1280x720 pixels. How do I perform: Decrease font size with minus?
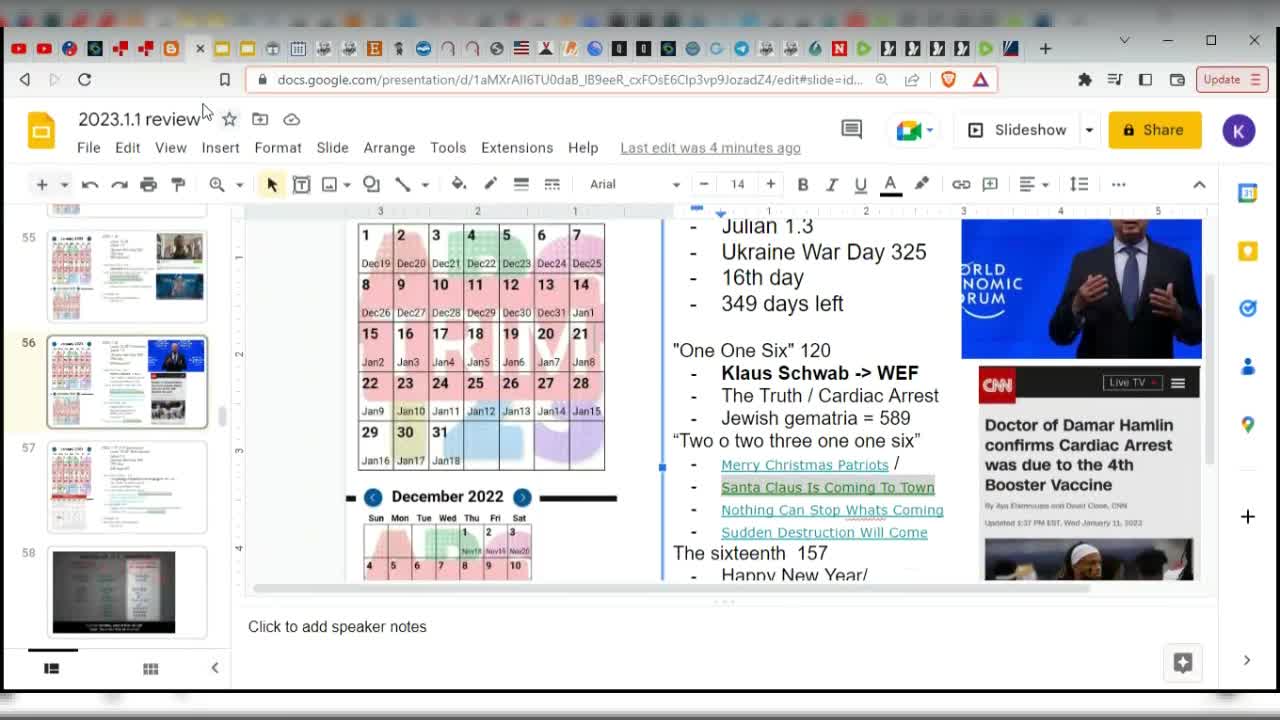tap(704, 184)
